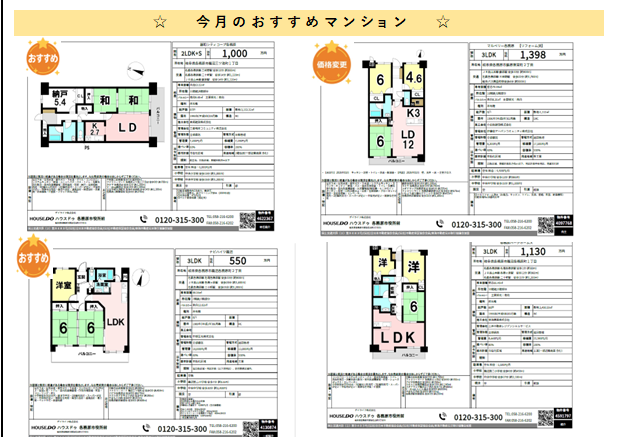
Task: Click the LD 12 room label
Action: (408, 140)
